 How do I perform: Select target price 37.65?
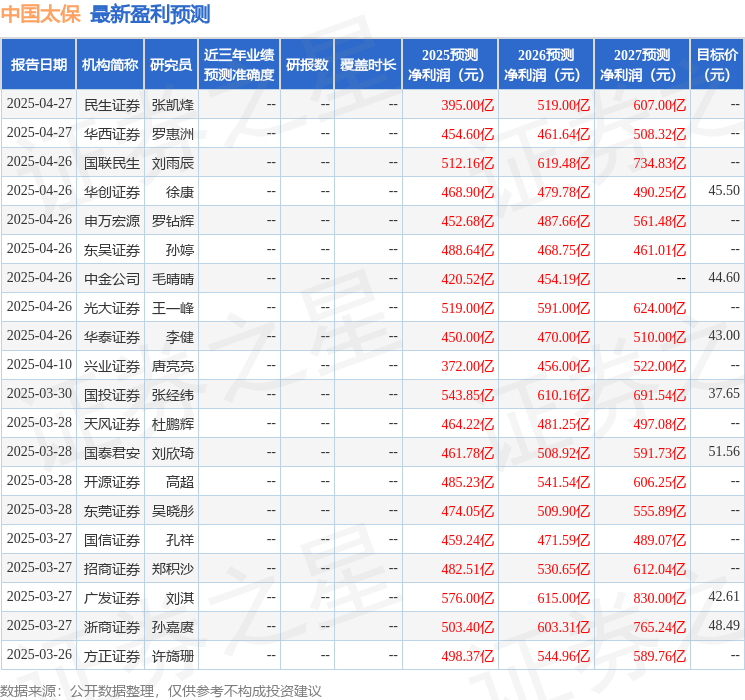click(x=724, y=393)
